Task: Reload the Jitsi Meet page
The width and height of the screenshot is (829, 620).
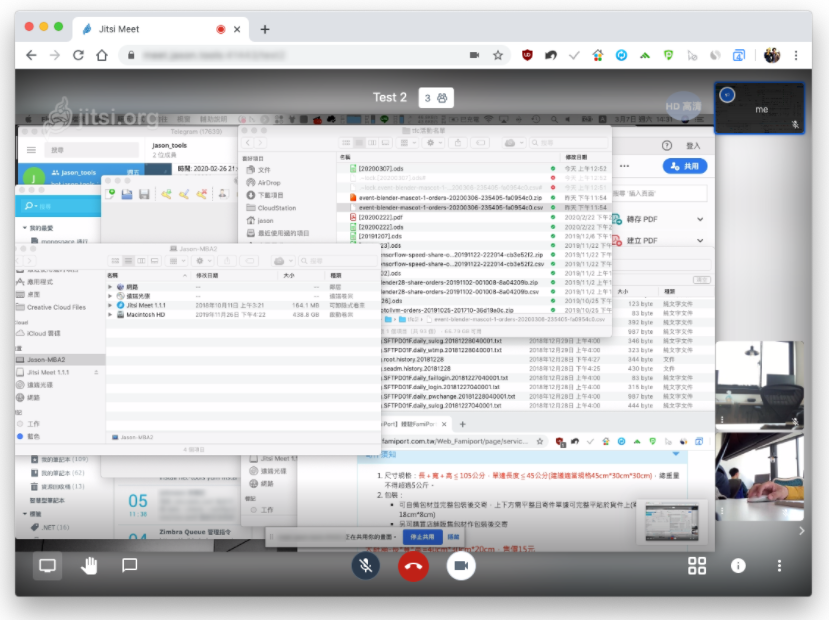Action: [78, 55]
